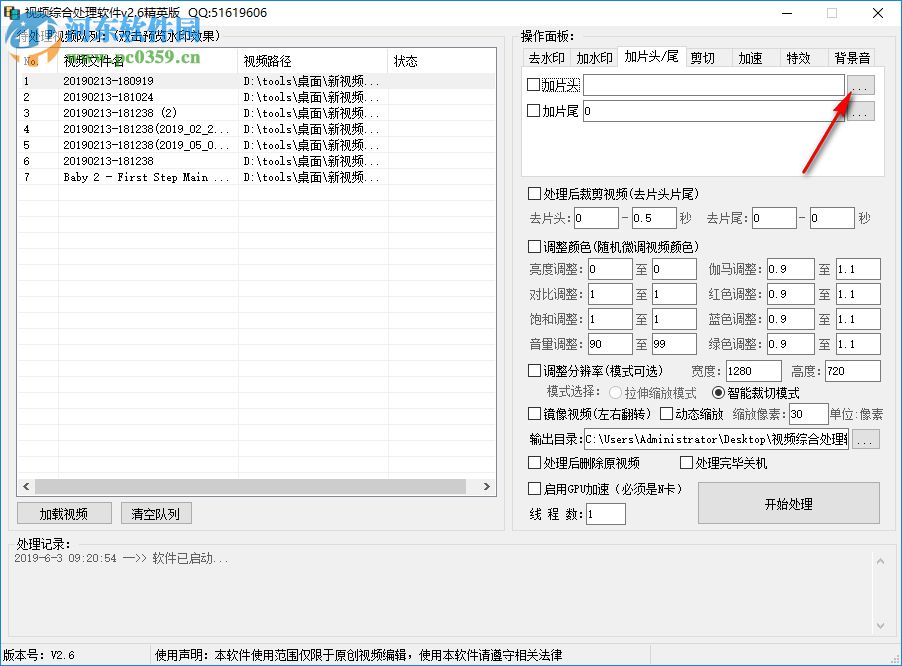Click the horizontal scrollbar below the video list
Screen dimensions: 902x666
point(255,487)
